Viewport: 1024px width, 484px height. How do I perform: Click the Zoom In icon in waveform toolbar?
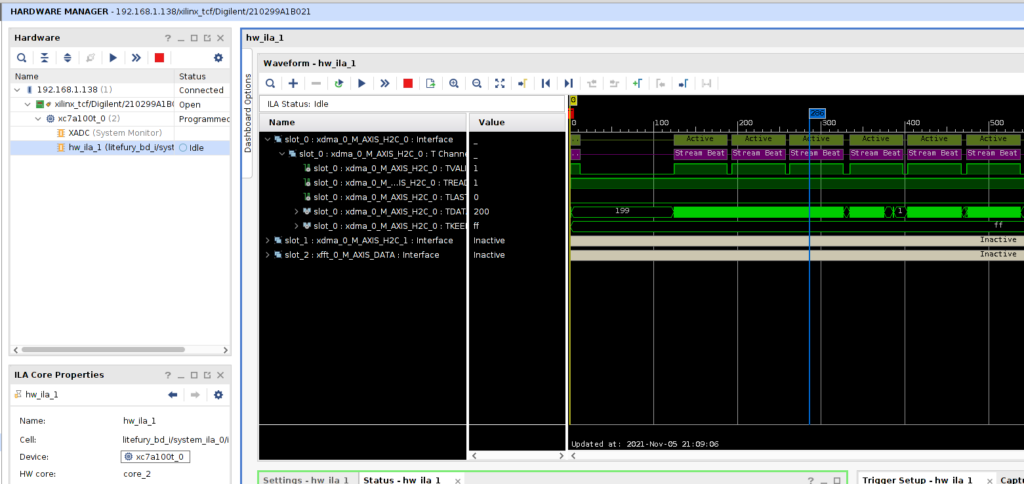coord(454,84)
